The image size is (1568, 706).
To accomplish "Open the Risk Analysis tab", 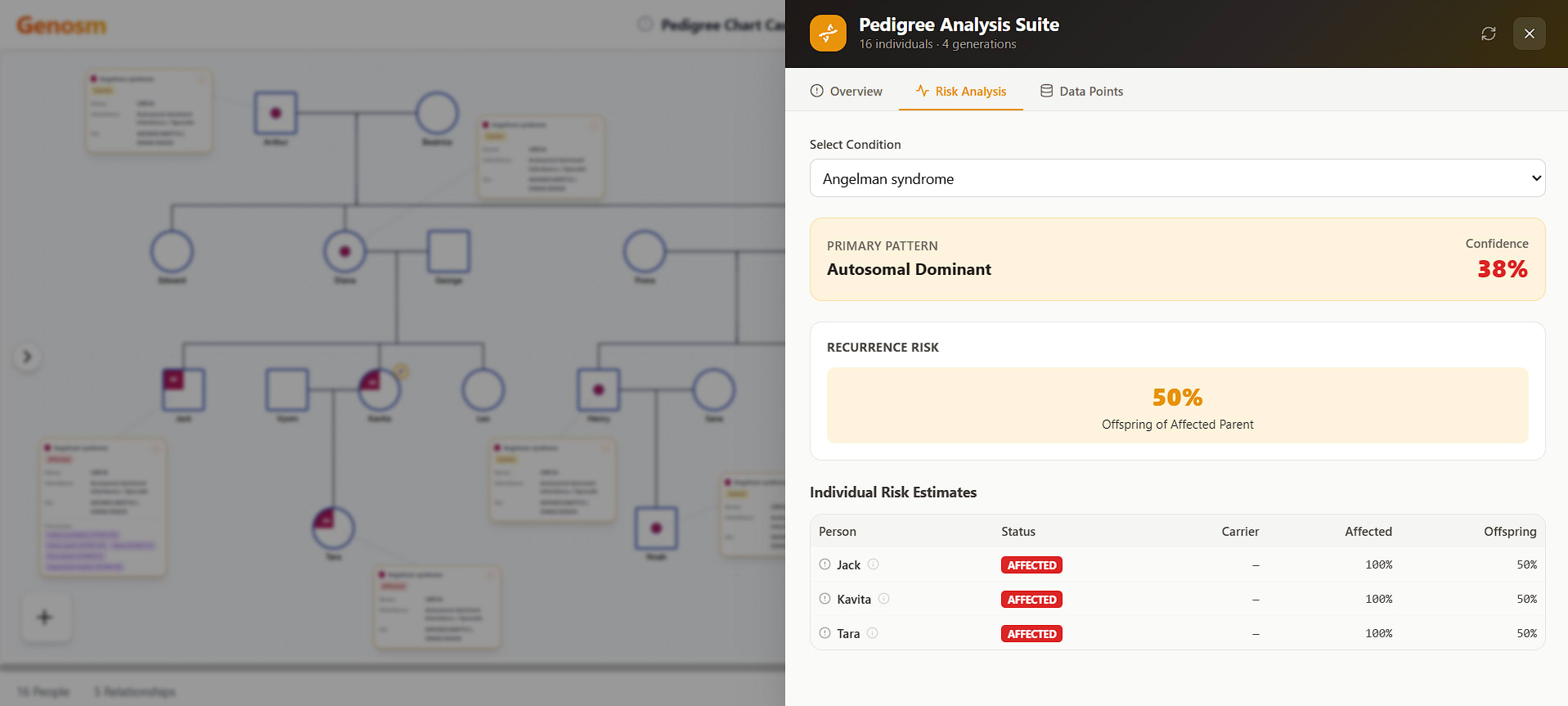I will [x=961, y=91].
